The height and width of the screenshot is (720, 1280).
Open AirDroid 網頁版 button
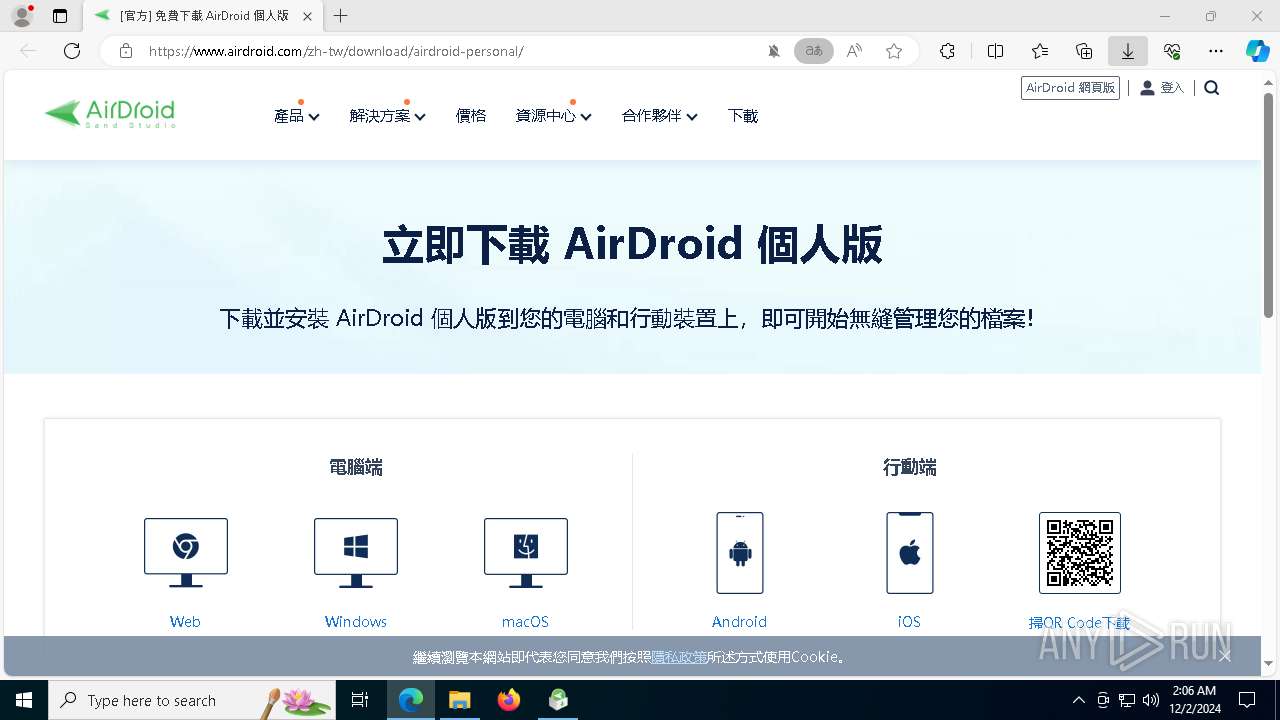tap(1070, 88)
